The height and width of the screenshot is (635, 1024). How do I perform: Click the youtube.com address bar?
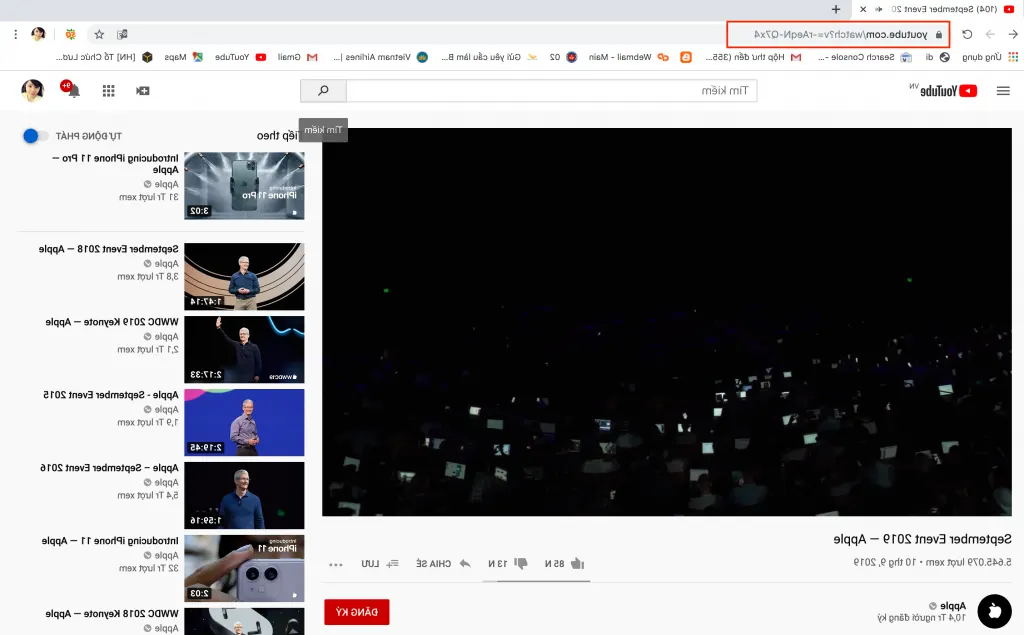(x=839, y=35)
